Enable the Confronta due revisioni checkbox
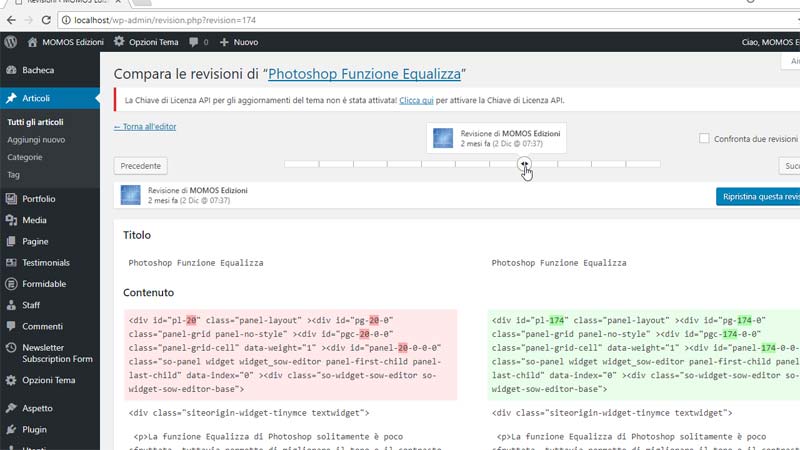Viewport: 800px width, 450px height. (x=704, y=138)
